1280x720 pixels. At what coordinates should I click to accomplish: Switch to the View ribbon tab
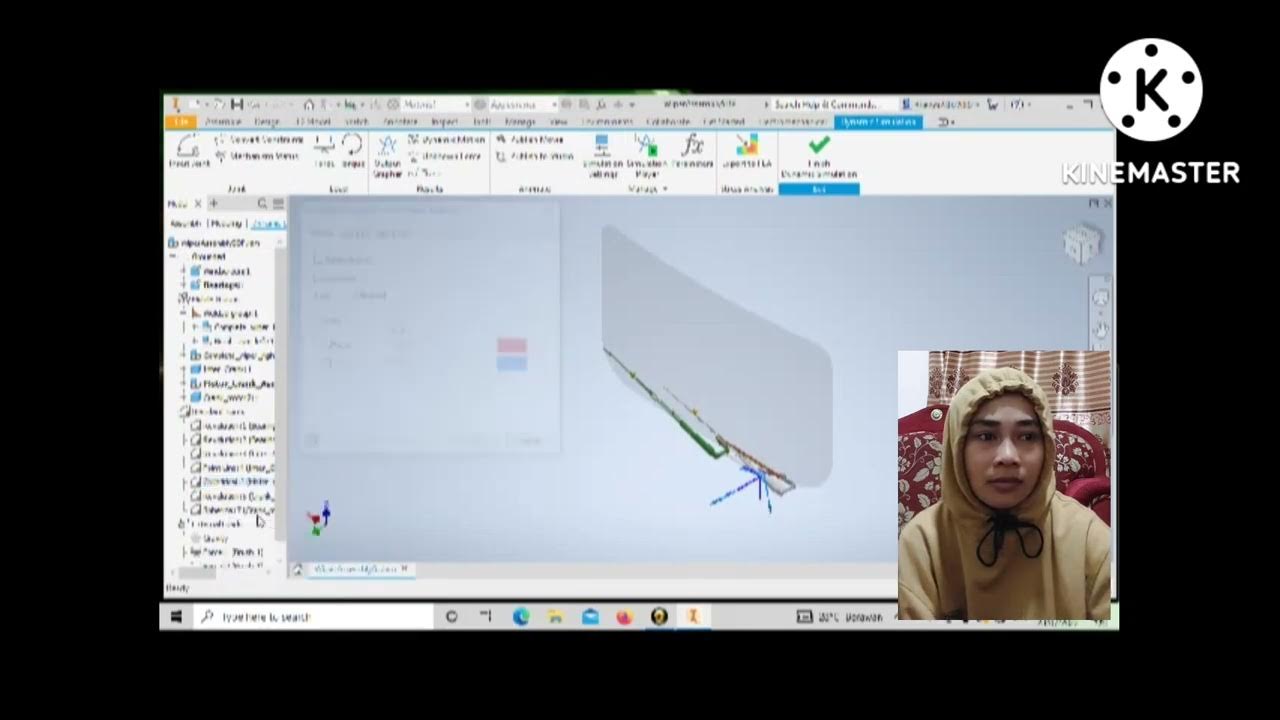point(558,122)
